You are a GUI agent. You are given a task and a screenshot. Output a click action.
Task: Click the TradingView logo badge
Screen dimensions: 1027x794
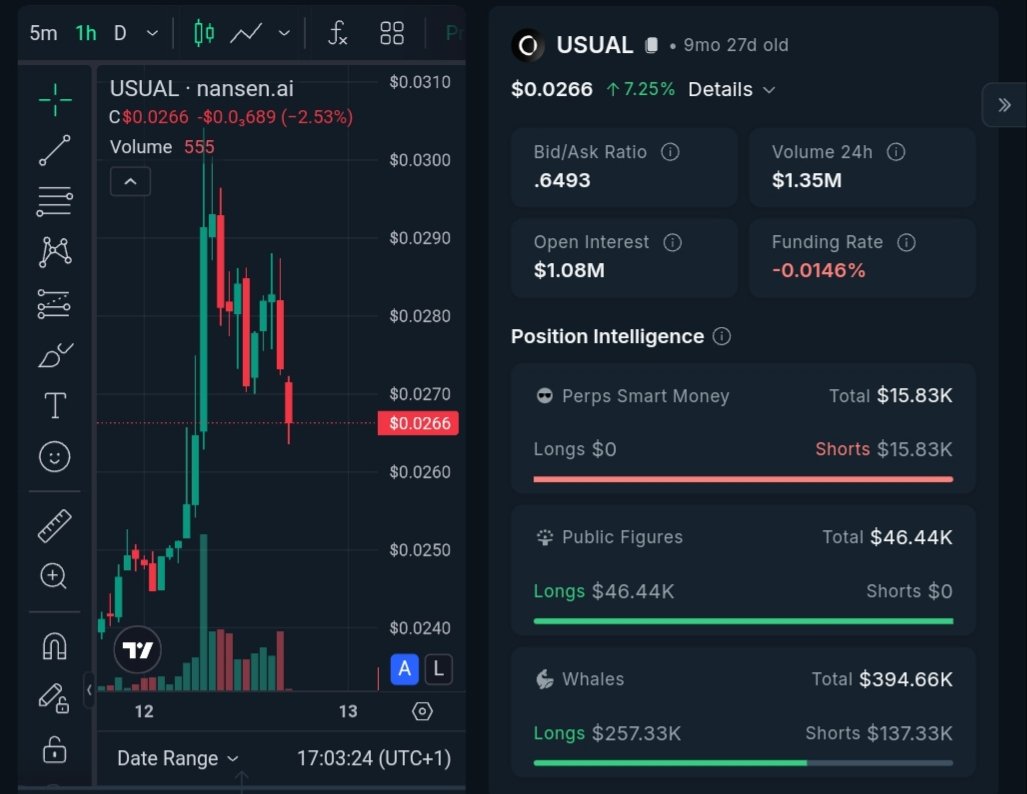click(x=138, y=650)
